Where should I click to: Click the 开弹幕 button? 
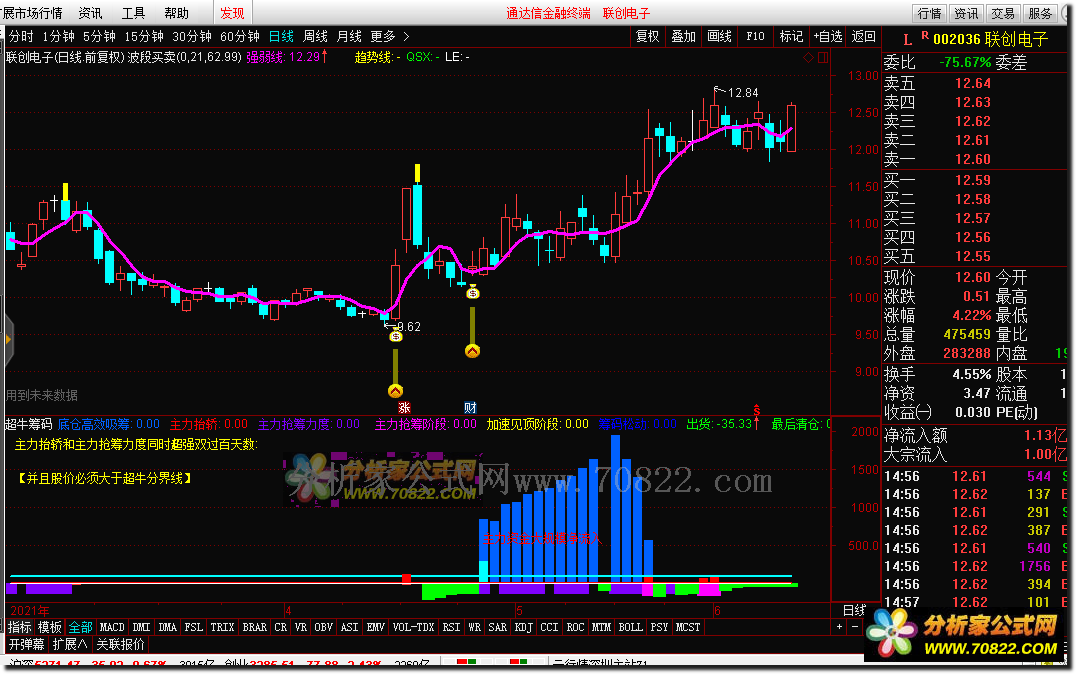27,644
